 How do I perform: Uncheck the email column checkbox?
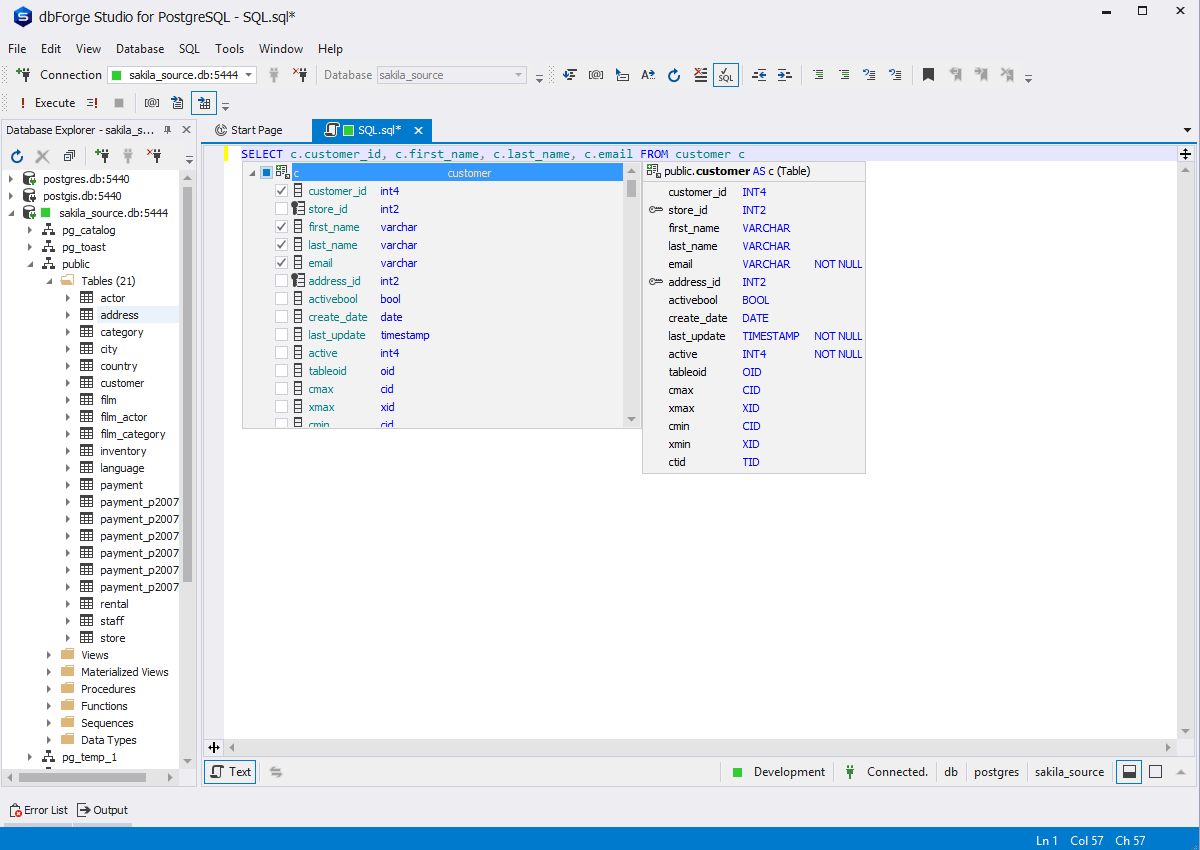point(282,263)
